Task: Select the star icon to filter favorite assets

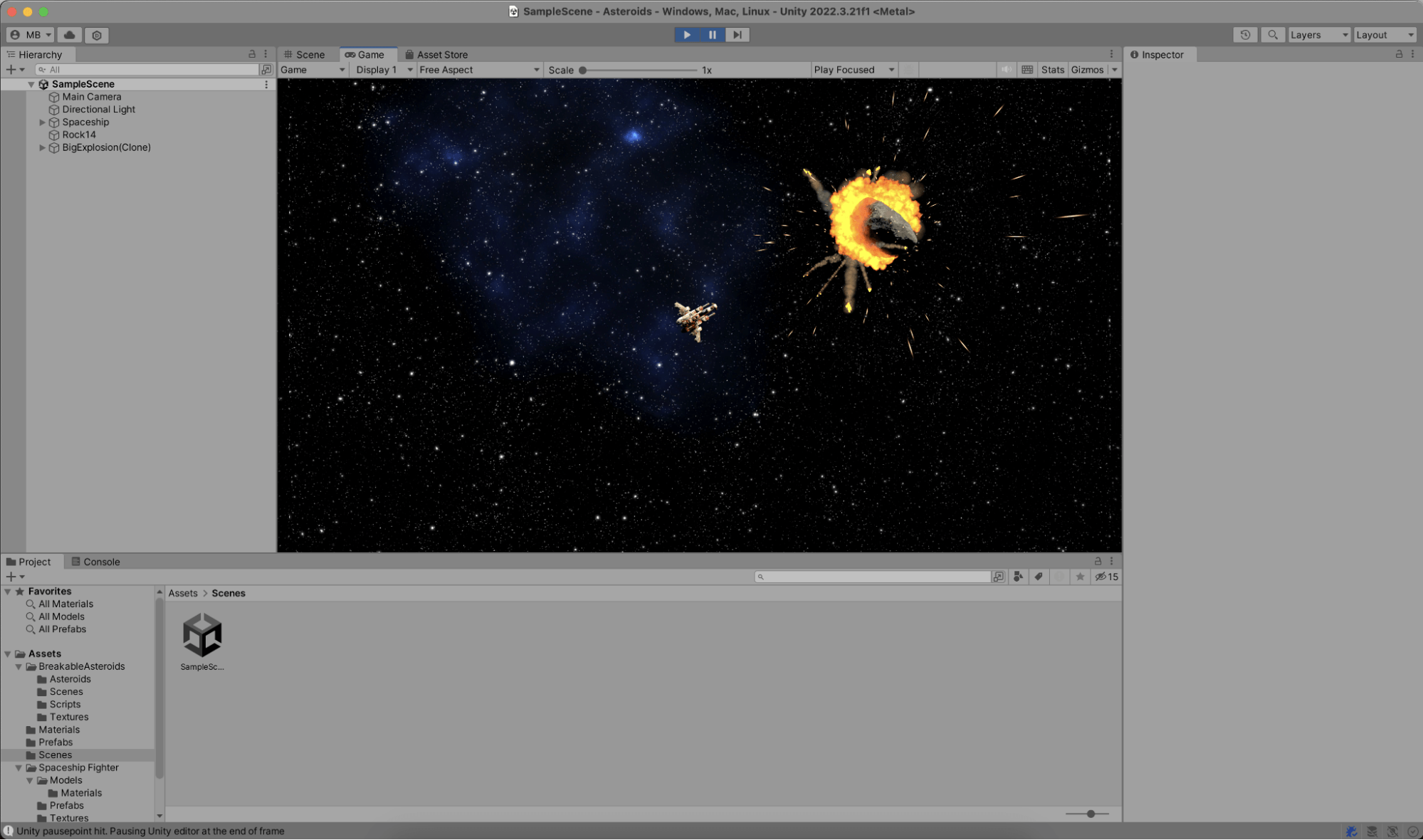Action: [x=1081, y=577]
